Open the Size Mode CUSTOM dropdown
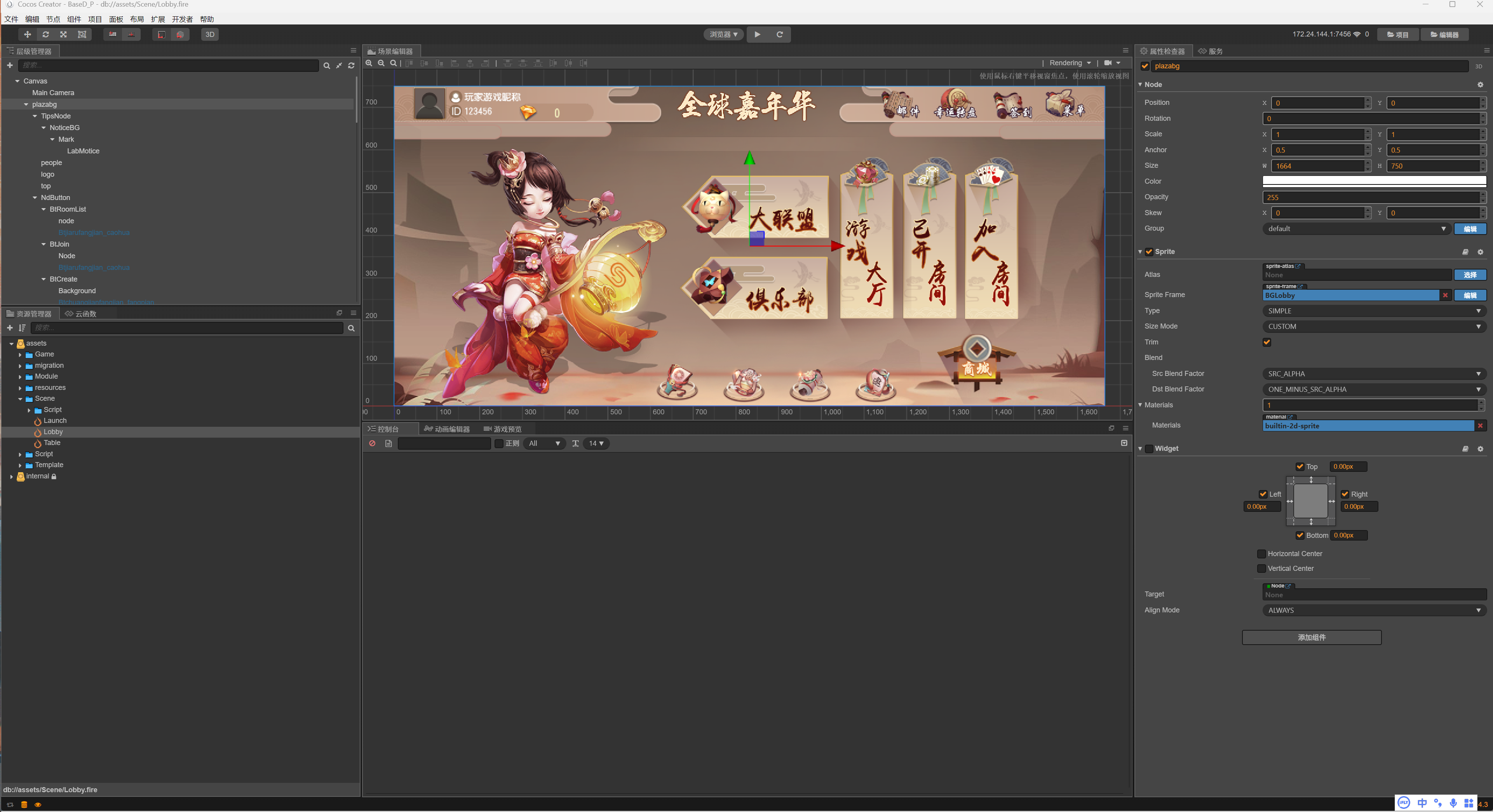 pos(1374,327)
